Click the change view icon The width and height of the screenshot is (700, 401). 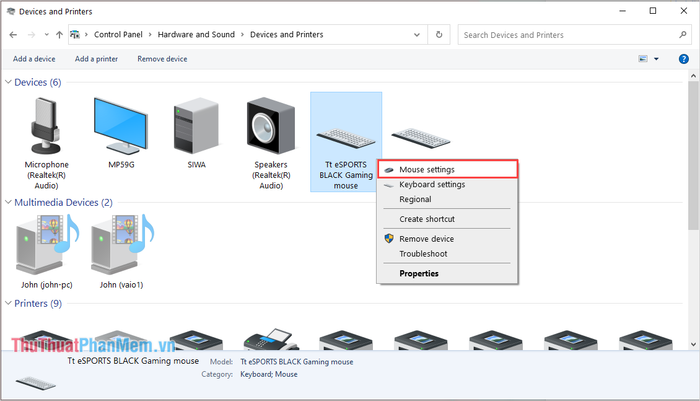pyautogui.click(x=643, y=59)
